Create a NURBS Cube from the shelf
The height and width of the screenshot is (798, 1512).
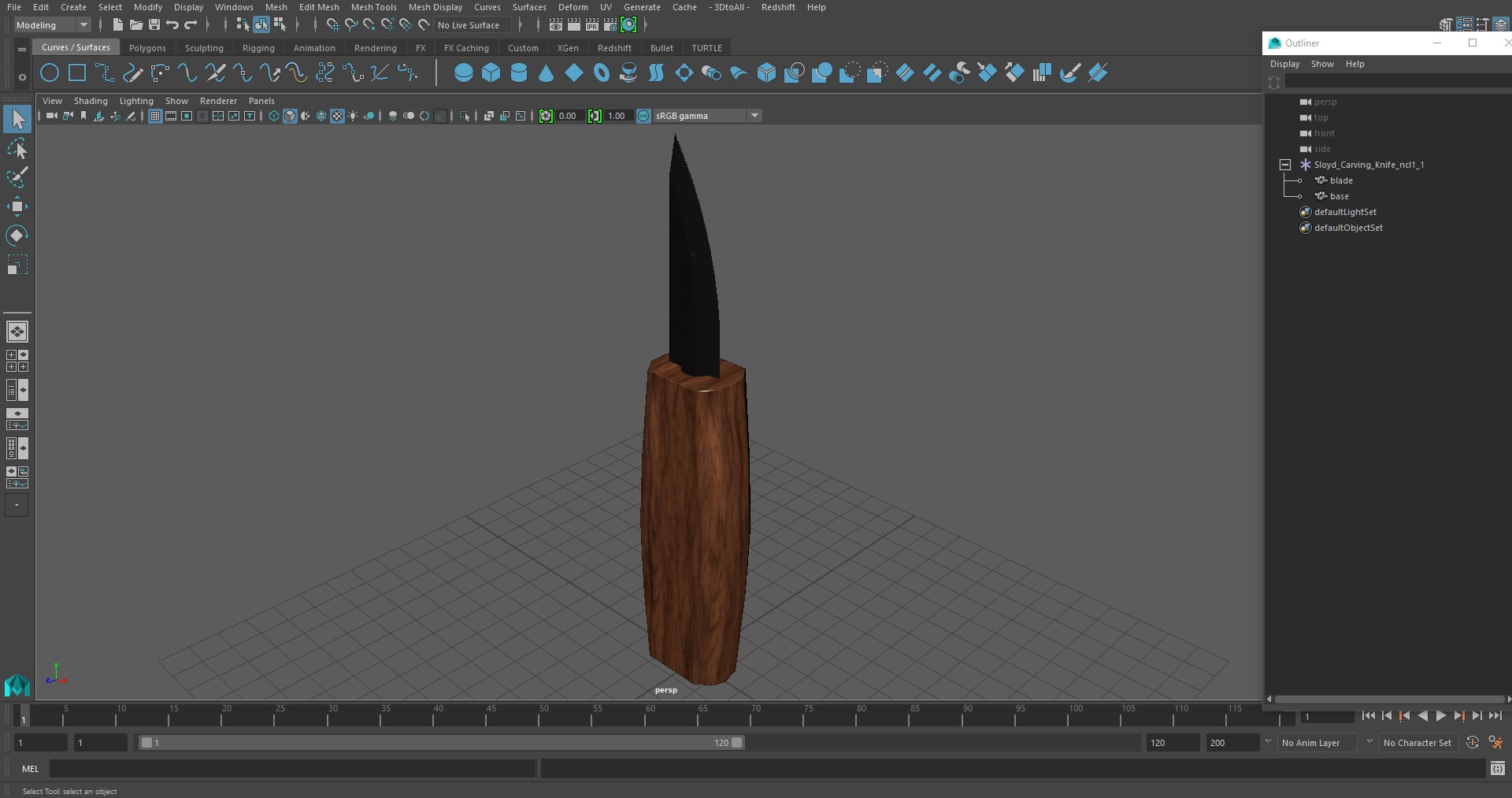pyautogui.click(x=491, y=73)
